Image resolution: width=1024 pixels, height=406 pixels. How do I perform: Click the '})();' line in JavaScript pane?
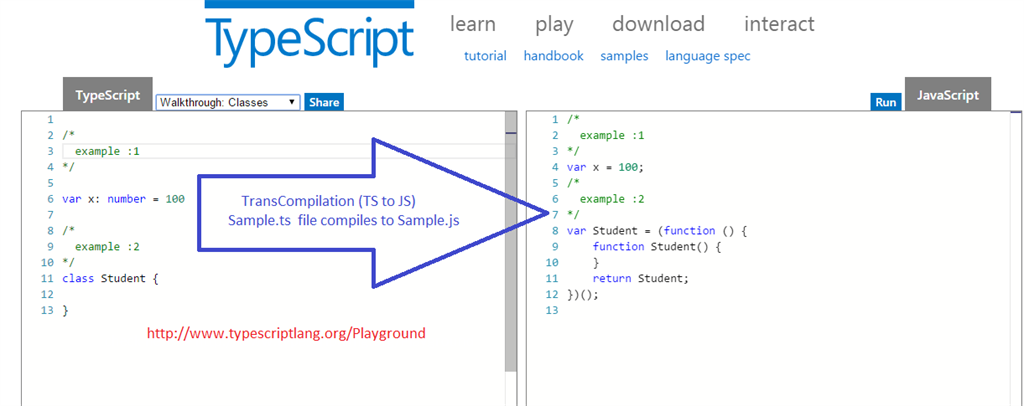coord(583,294)
